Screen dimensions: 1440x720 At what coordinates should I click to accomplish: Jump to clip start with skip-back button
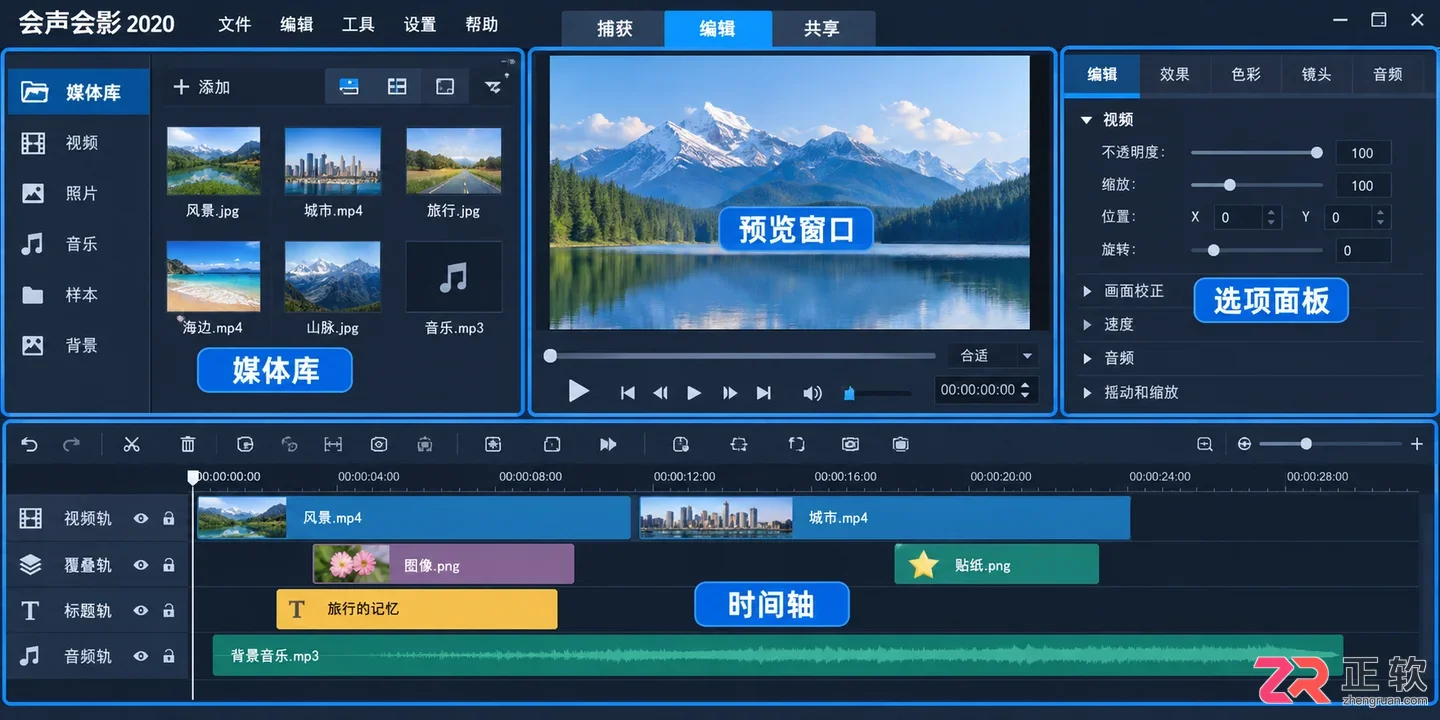[x=627, y=393]
